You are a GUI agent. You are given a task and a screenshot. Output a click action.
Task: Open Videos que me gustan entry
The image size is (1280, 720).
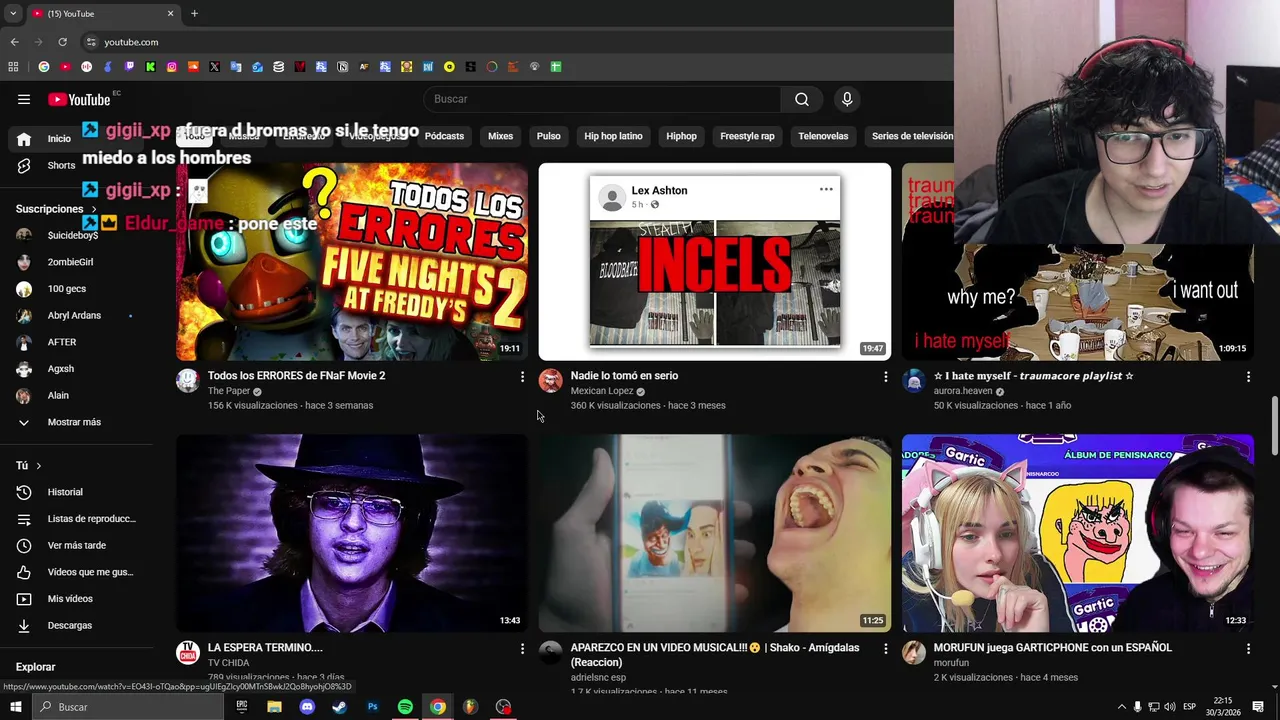tap(76, 572)
